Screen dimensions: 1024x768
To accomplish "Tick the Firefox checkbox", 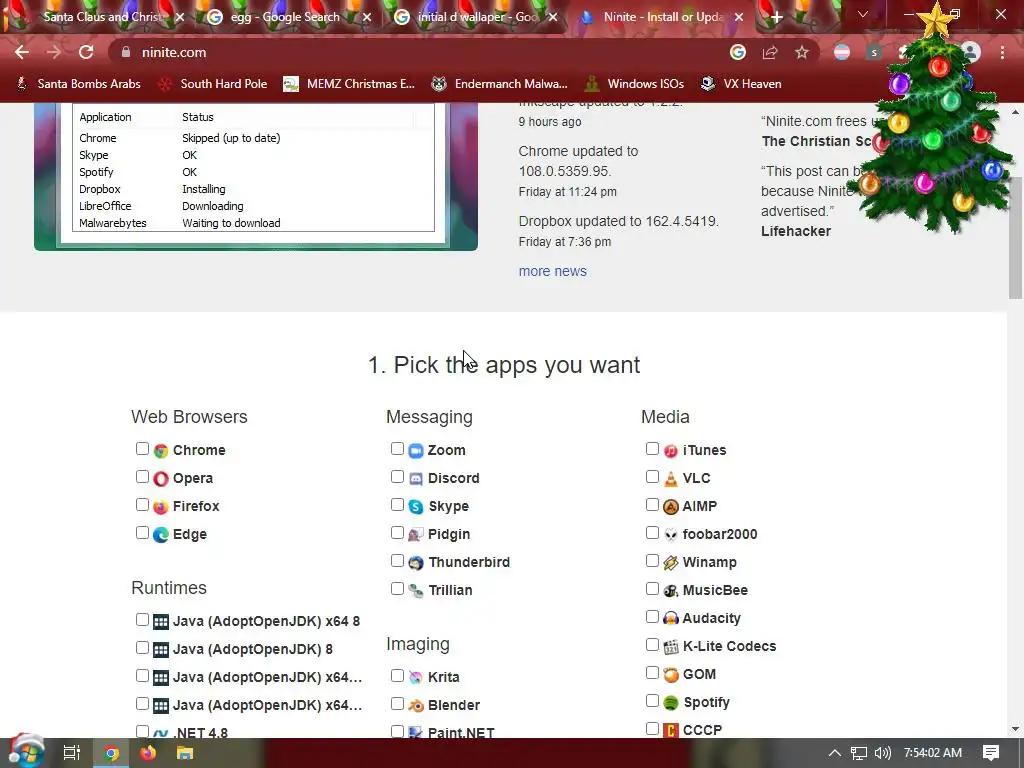I will (142, 505).
